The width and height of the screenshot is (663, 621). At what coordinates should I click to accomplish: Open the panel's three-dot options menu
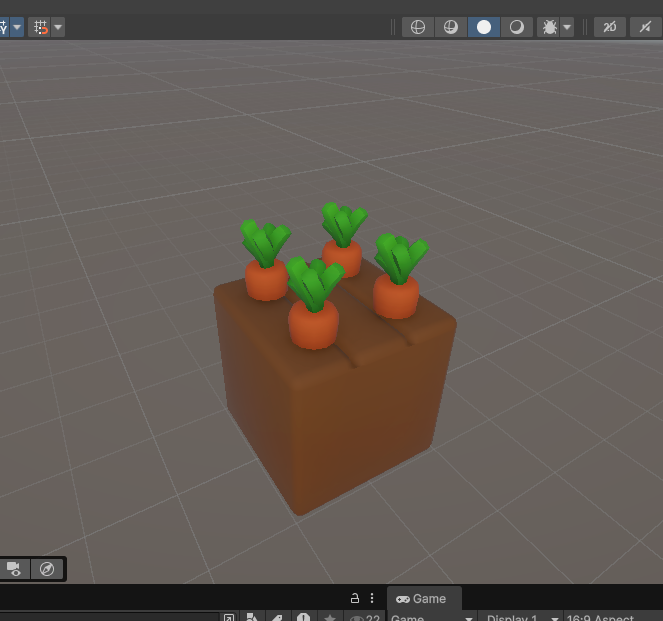coord(372,598)
